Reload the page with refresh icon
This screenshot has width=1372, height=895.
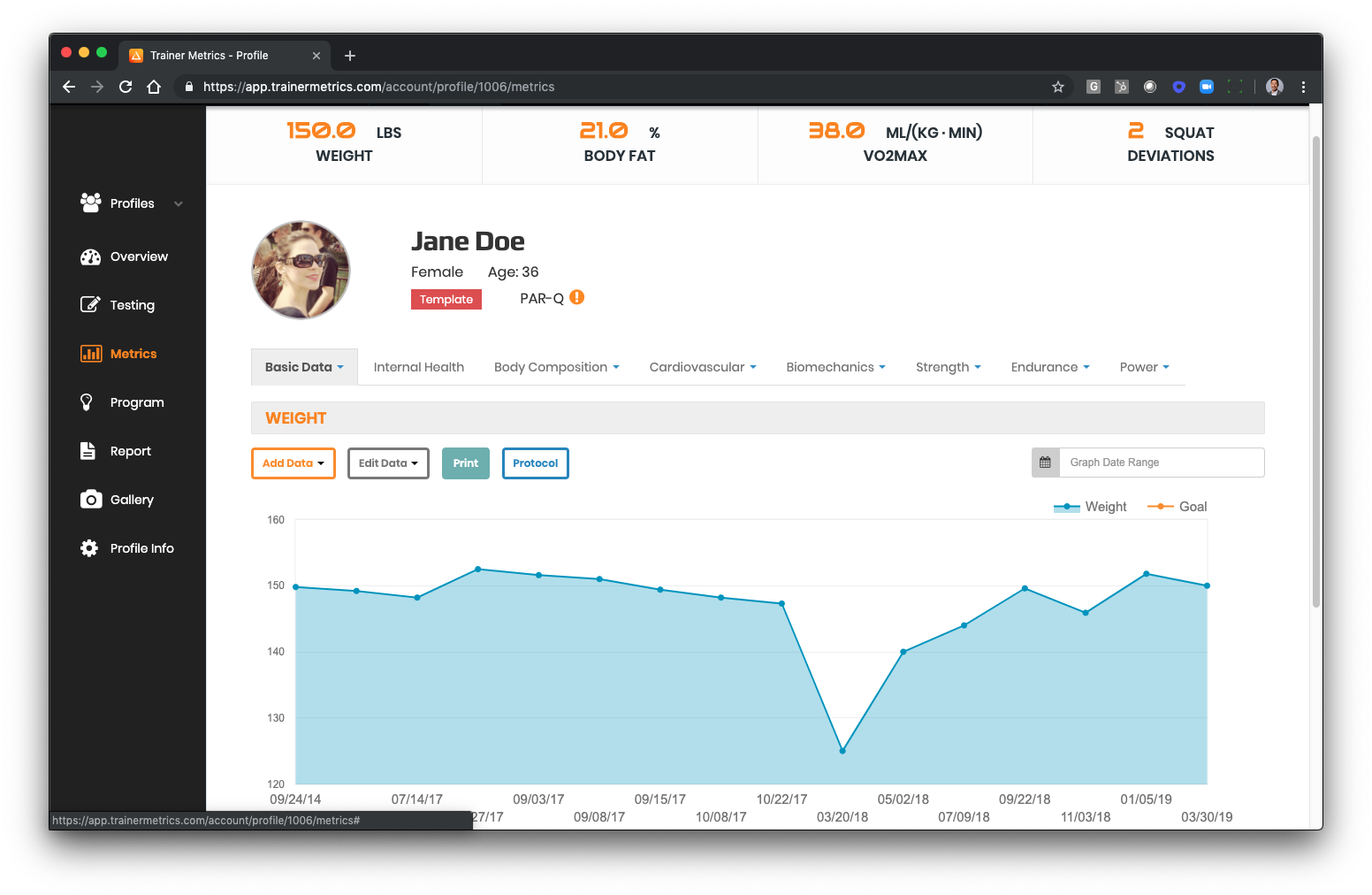(126, 87)
